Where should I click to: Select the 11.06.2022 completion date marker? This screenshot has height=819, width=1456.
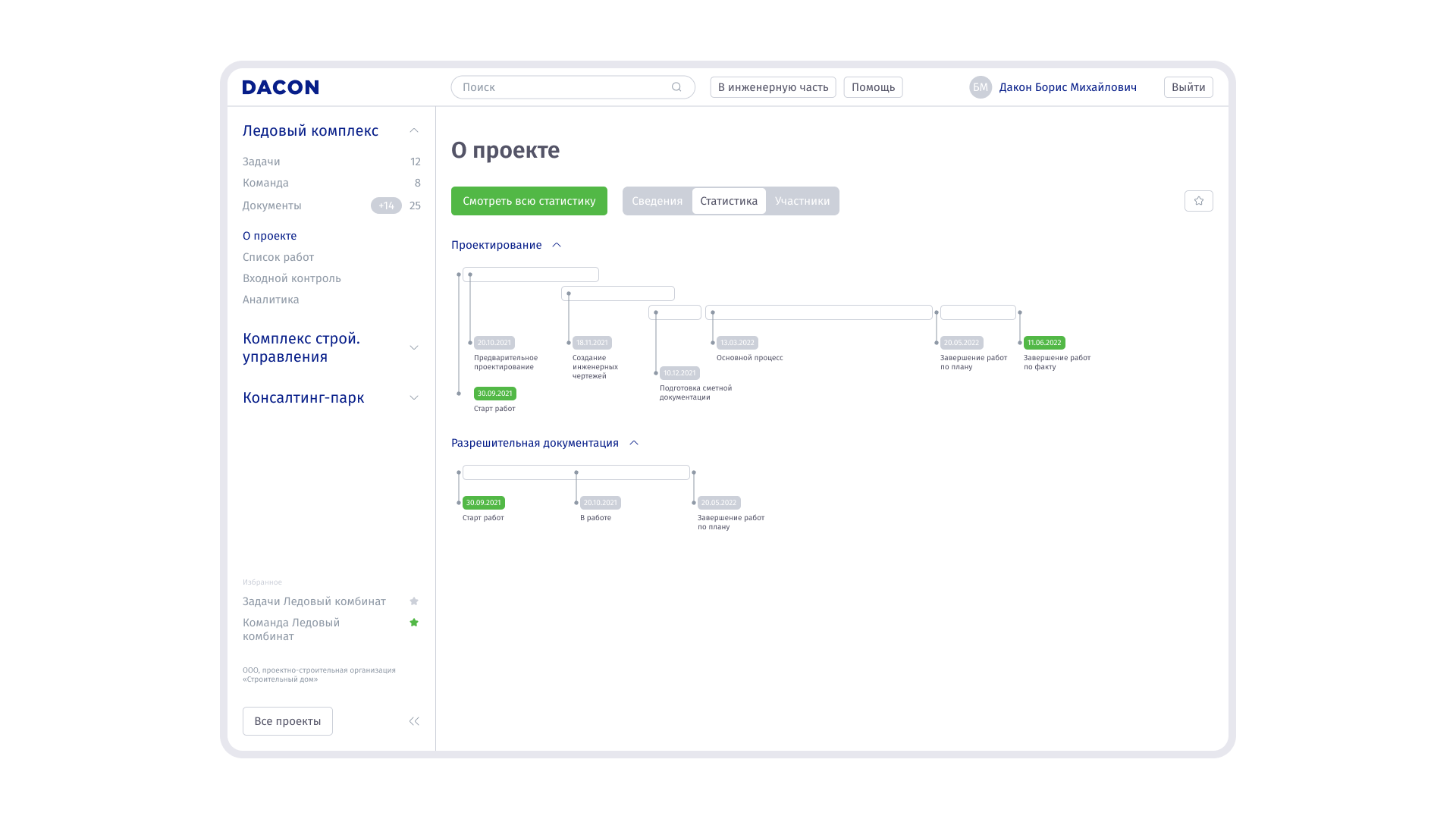1043,343
